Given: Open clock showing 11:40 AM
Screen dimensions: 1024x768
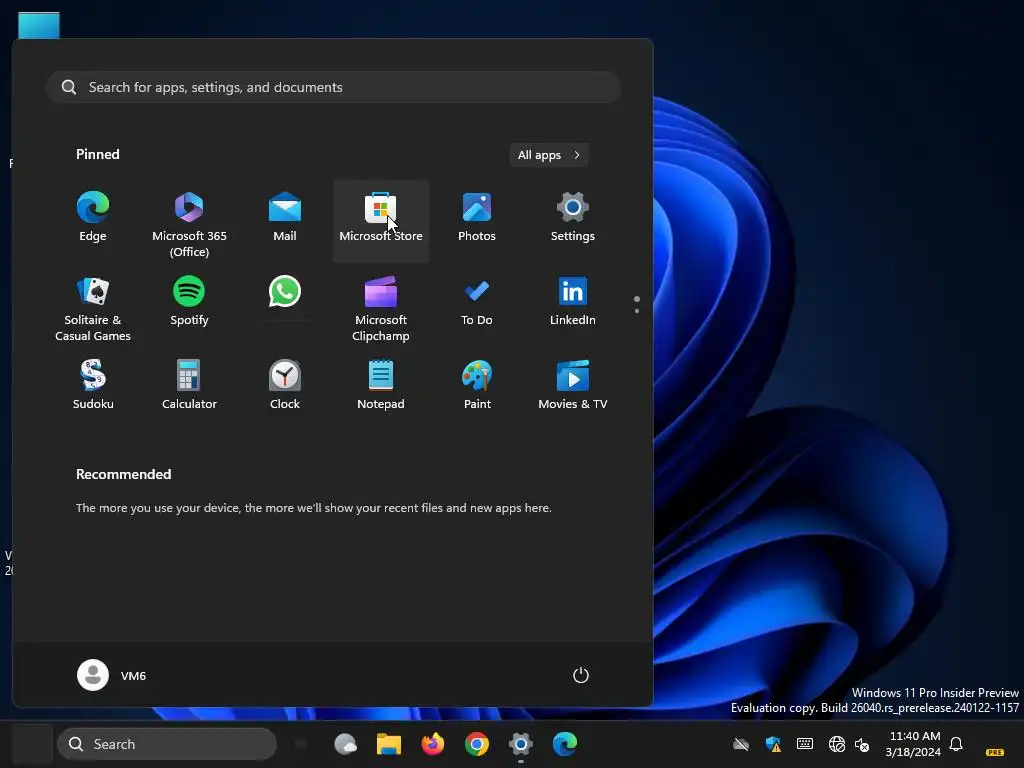Looking at the screenshot, I should click(x=914, y=744).
